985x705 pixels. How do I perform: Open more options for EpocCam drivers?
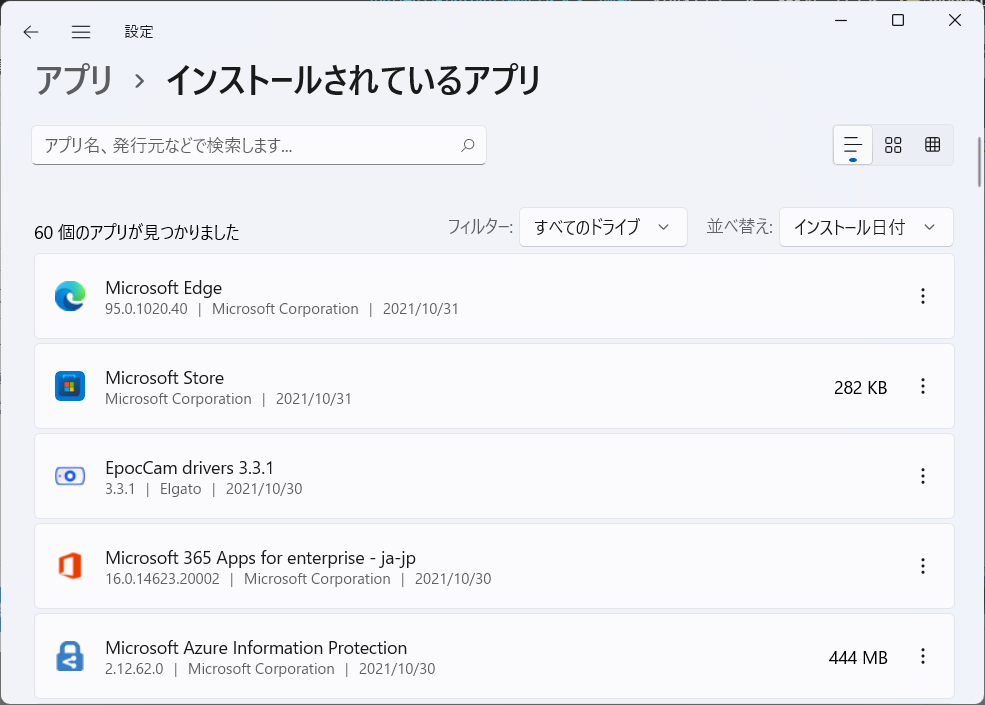pyautogui.click(x=923, y=476)
